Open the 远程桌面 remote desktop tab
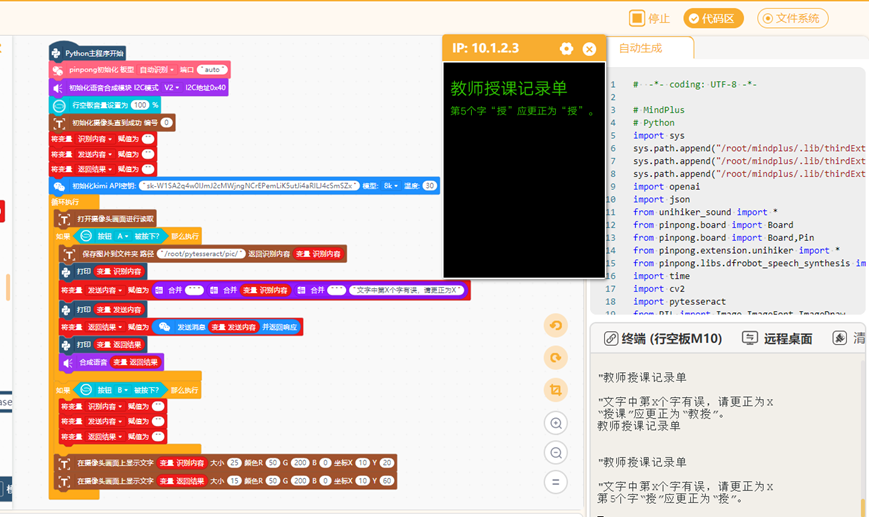Screen dimensions: 869x517 click(778, 338)
